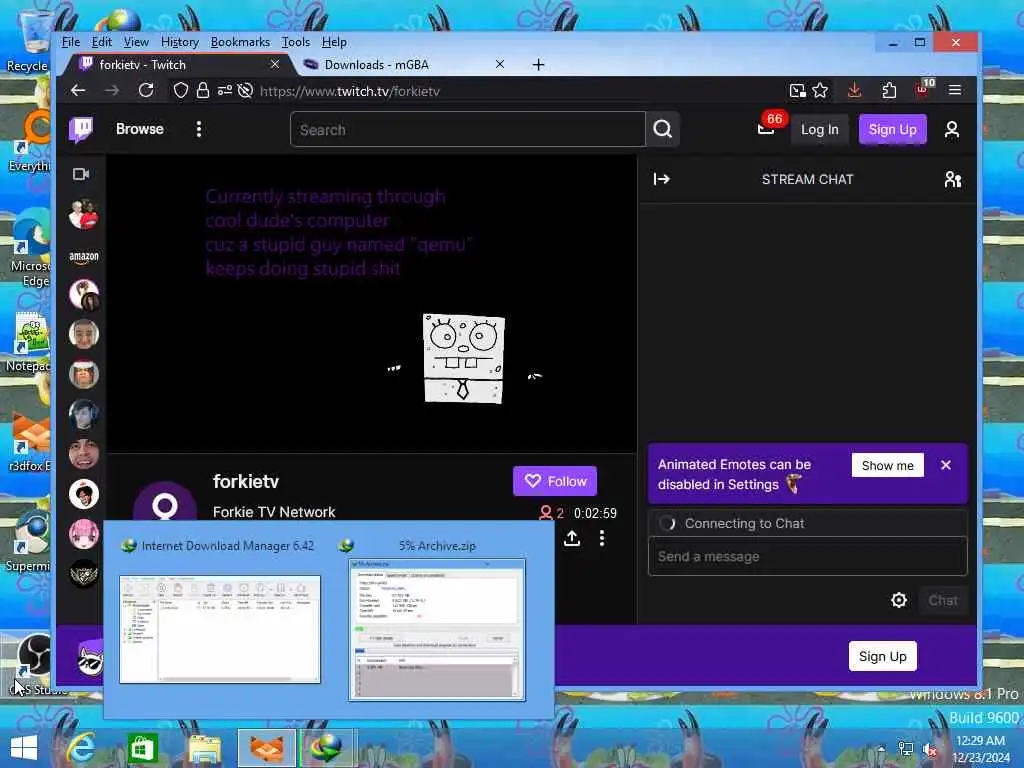Open the extensions puzzle icon
This screenshot has width=1024, height=768.
[889, 90]
